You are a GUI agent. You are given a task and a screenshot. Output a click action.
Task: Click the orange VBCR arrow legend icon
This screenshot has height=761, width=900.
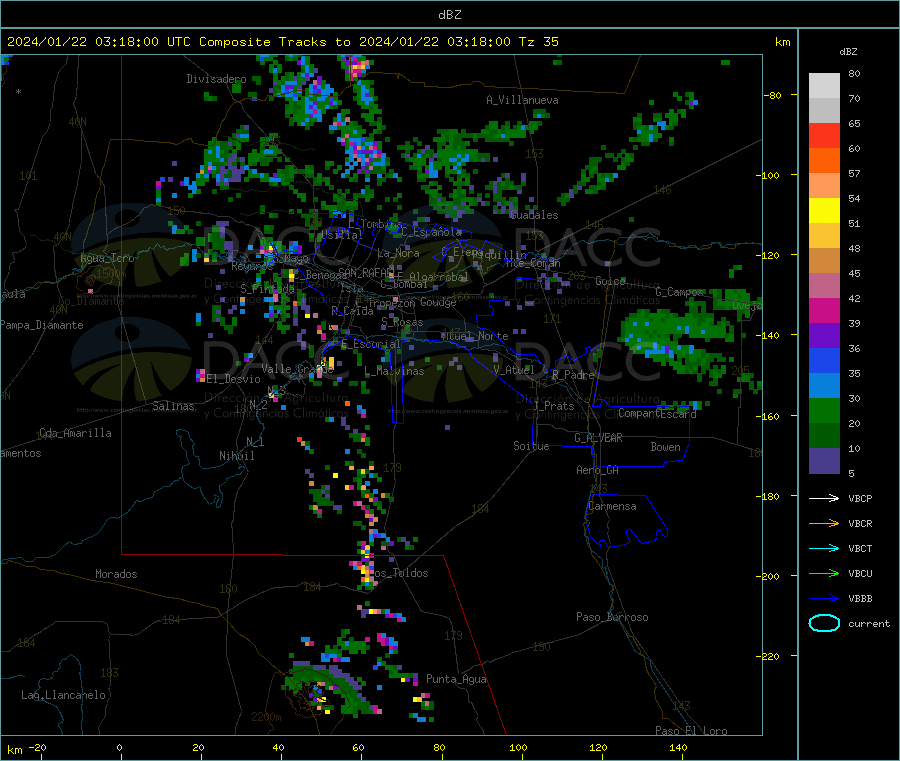[824, 523]
